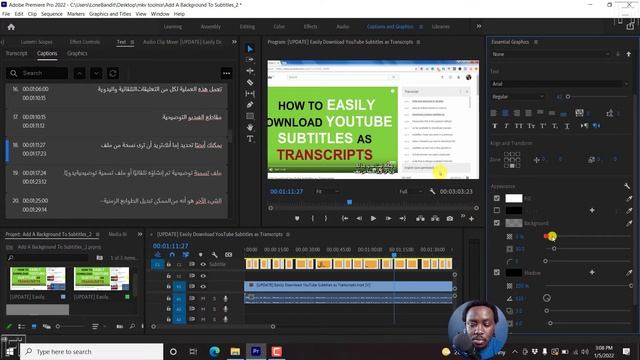This screenshot has height=360, width=640.
Task: Switch to the Transcript tab
Action: [x=16, y=53]
